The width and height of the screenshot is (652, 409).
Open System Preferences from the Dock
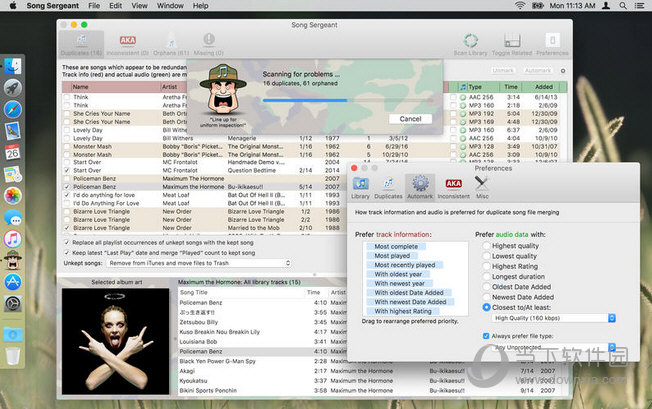[x=13, y=303]
